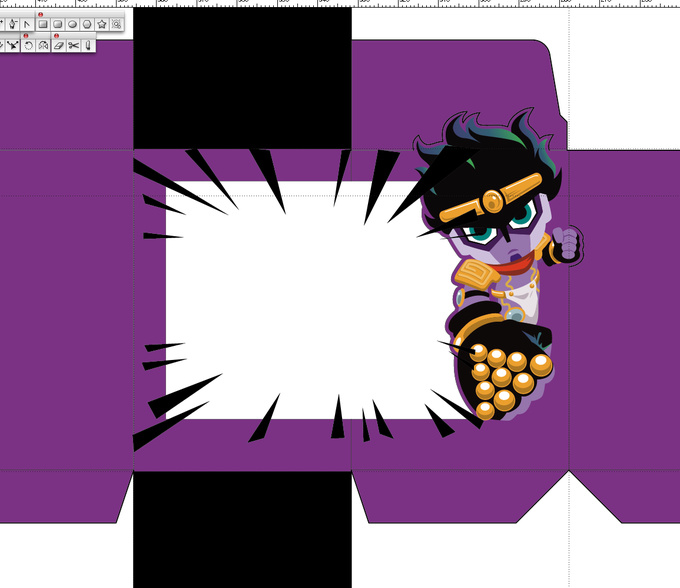Click the black rectangle above the burst panel

tap(242, 78)
